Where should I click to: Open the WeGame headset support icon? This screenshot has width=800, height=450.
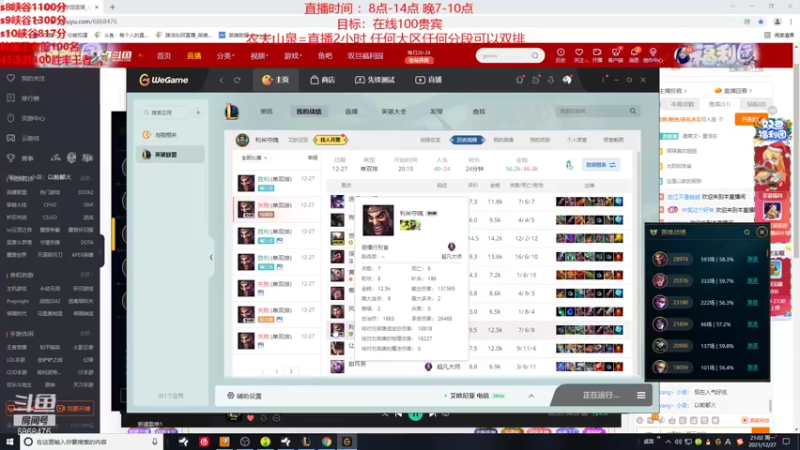coord(519,80)
